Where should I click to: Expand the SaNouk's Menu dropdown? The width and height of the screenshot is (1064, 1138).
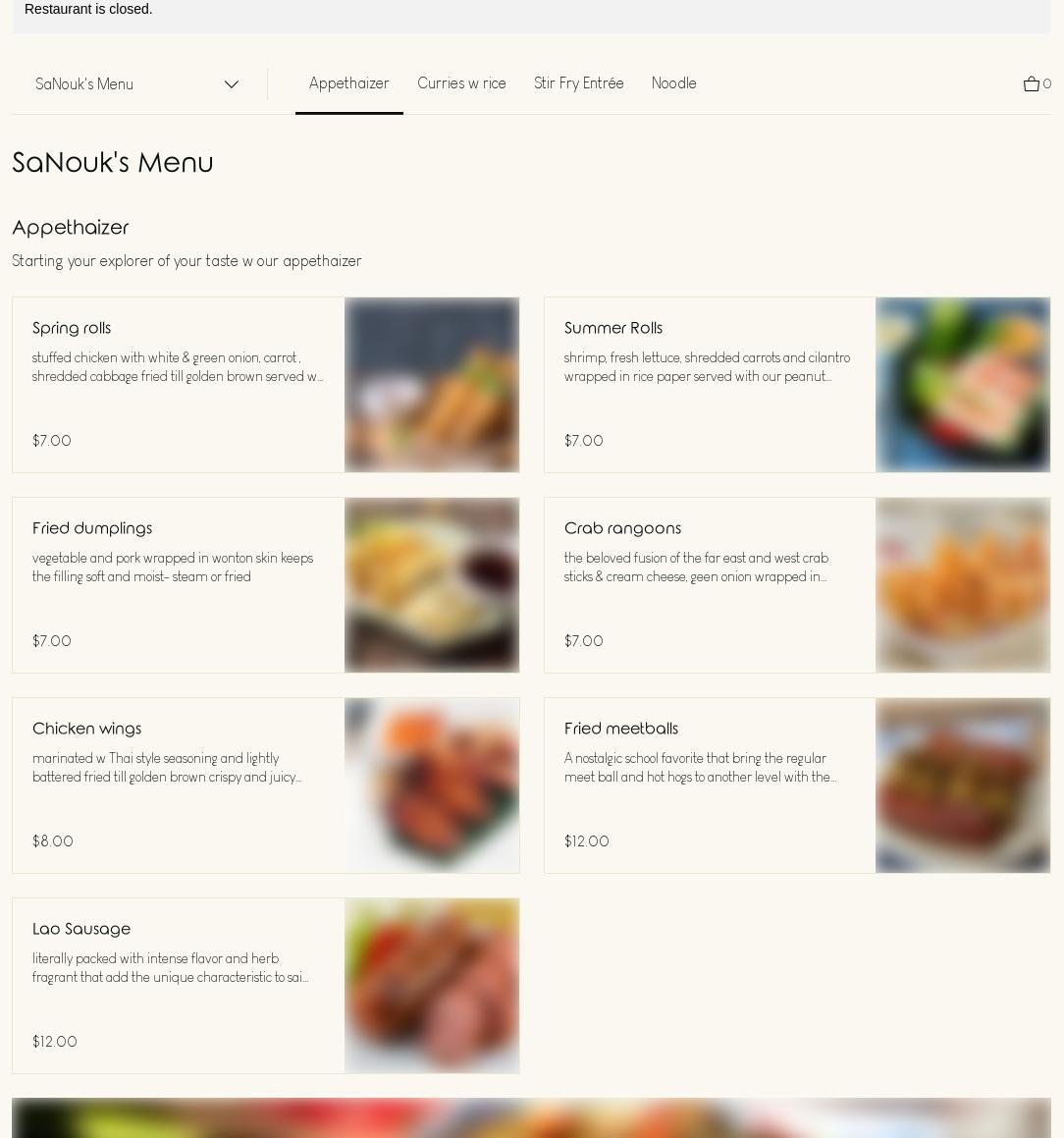point(137,84)
